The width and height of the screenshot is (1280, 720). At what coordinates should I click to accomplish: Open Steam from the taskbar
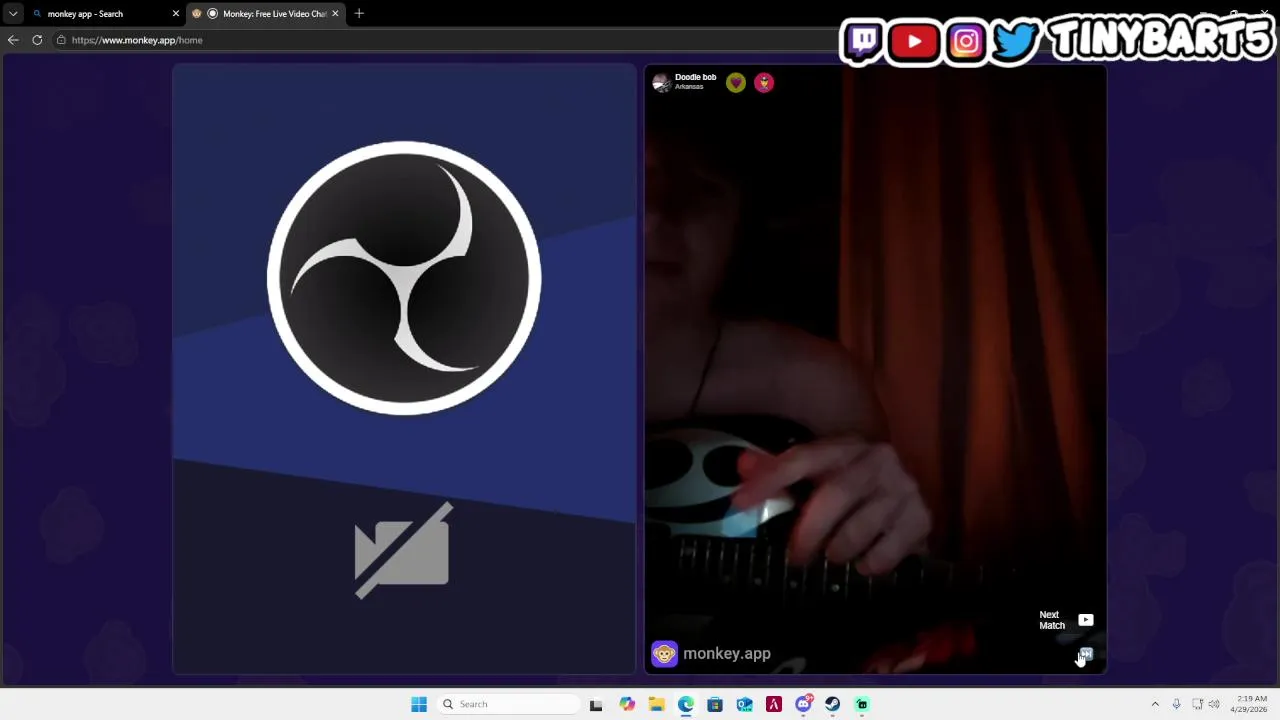pyautogui.click(x=832, y=704)
